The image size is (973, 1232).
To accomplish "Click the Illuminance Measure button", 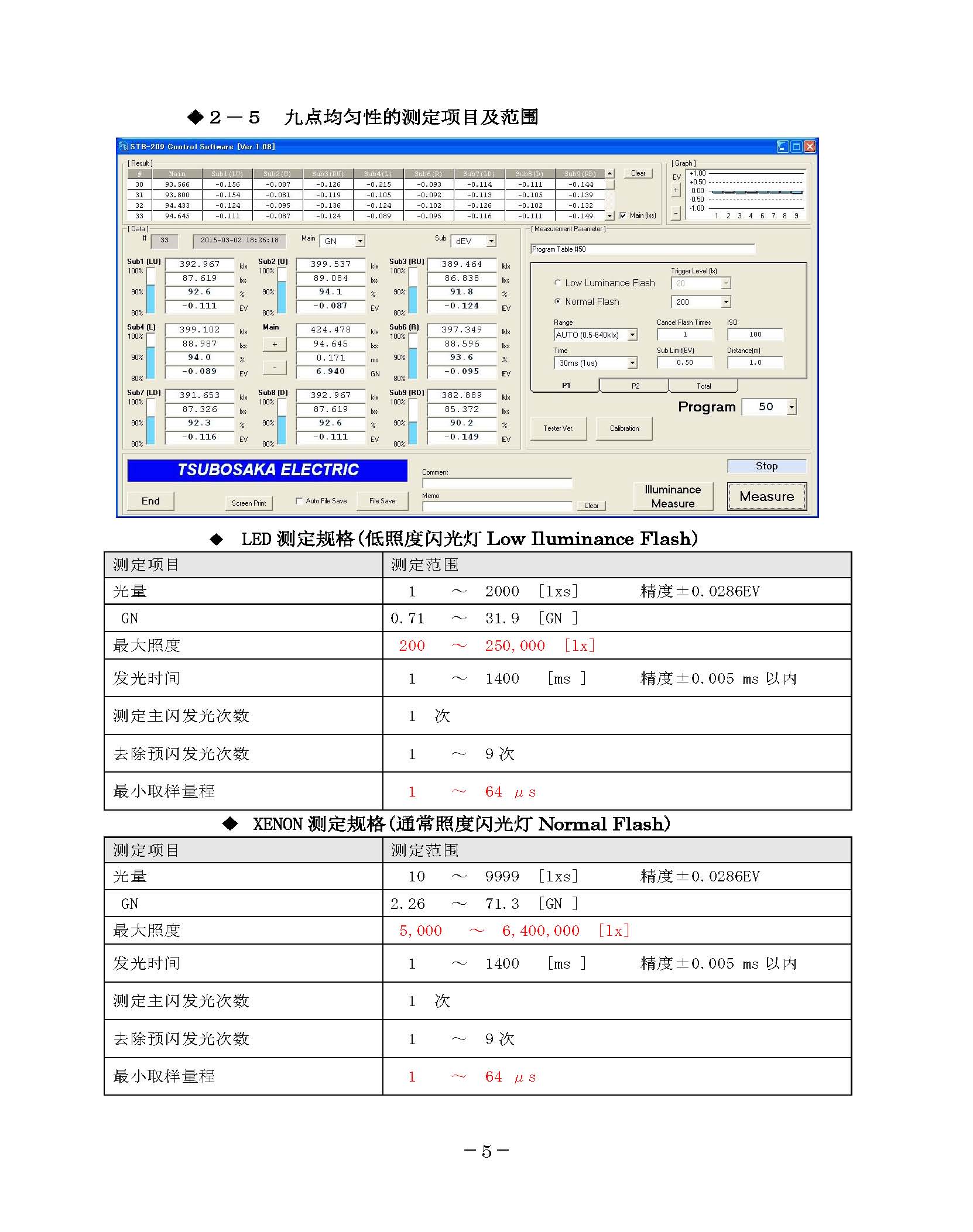I will 673,496.
